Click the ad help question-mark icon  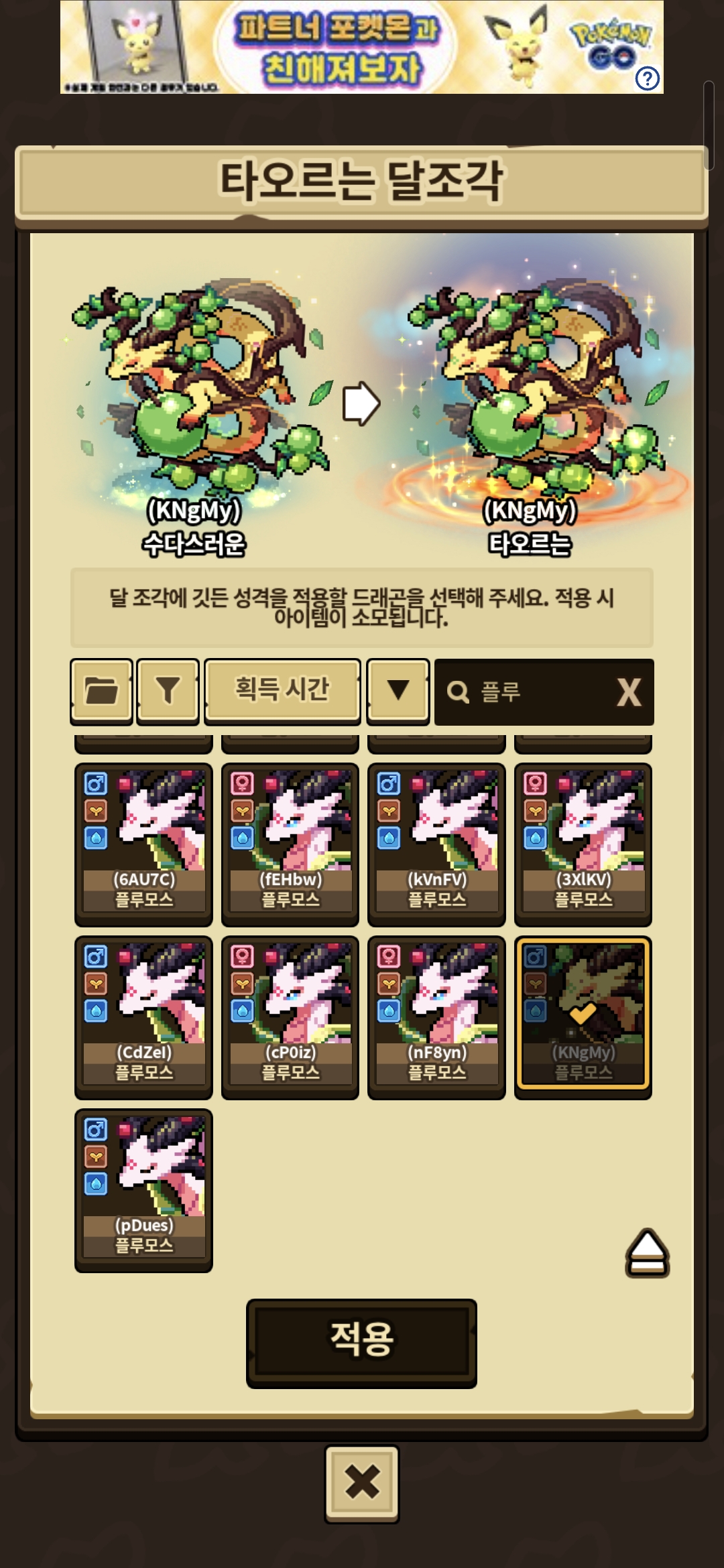point(647,79)
